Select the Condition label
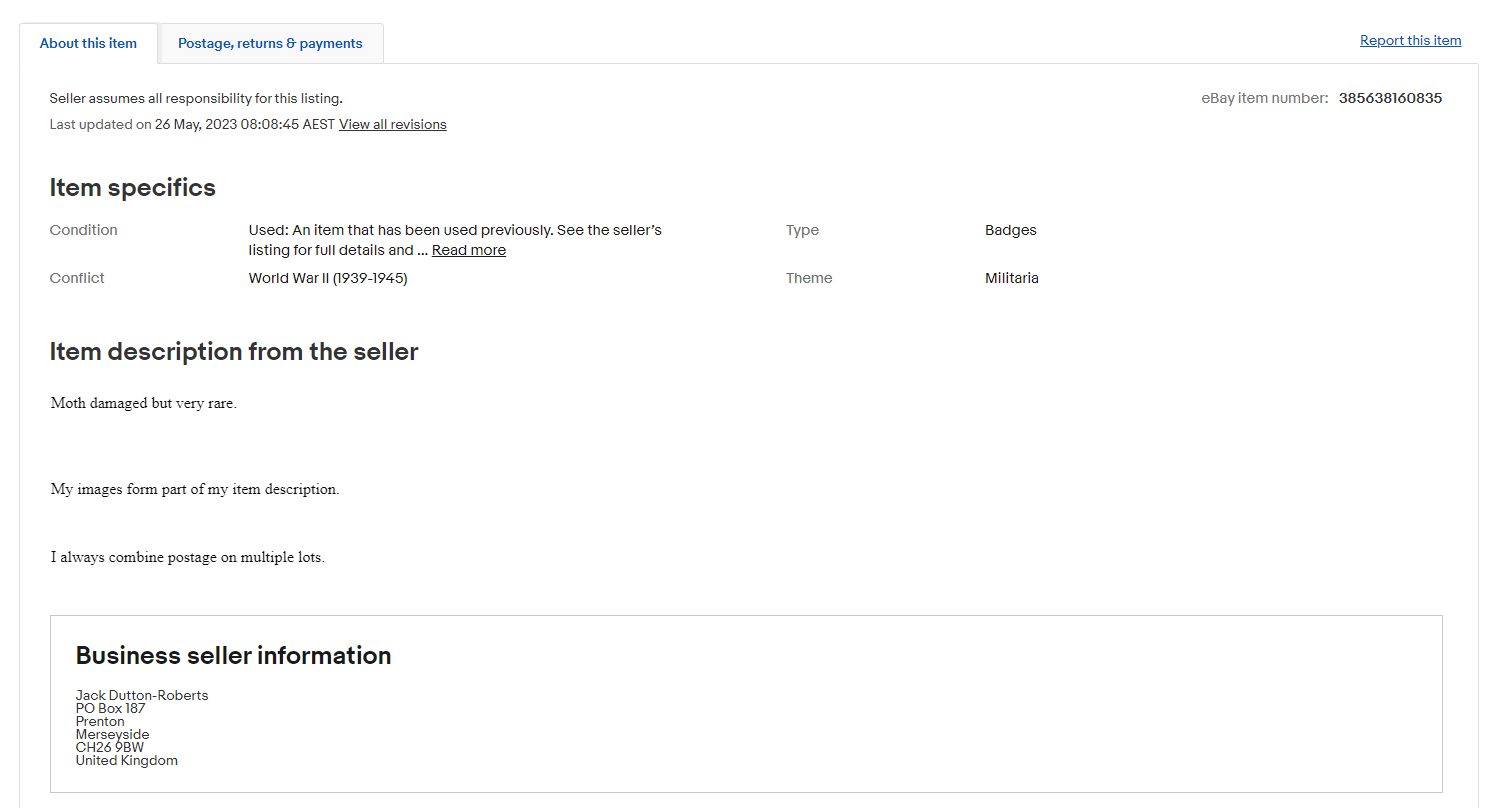This screenshot has width=1495, height=808. coord(83,230)
